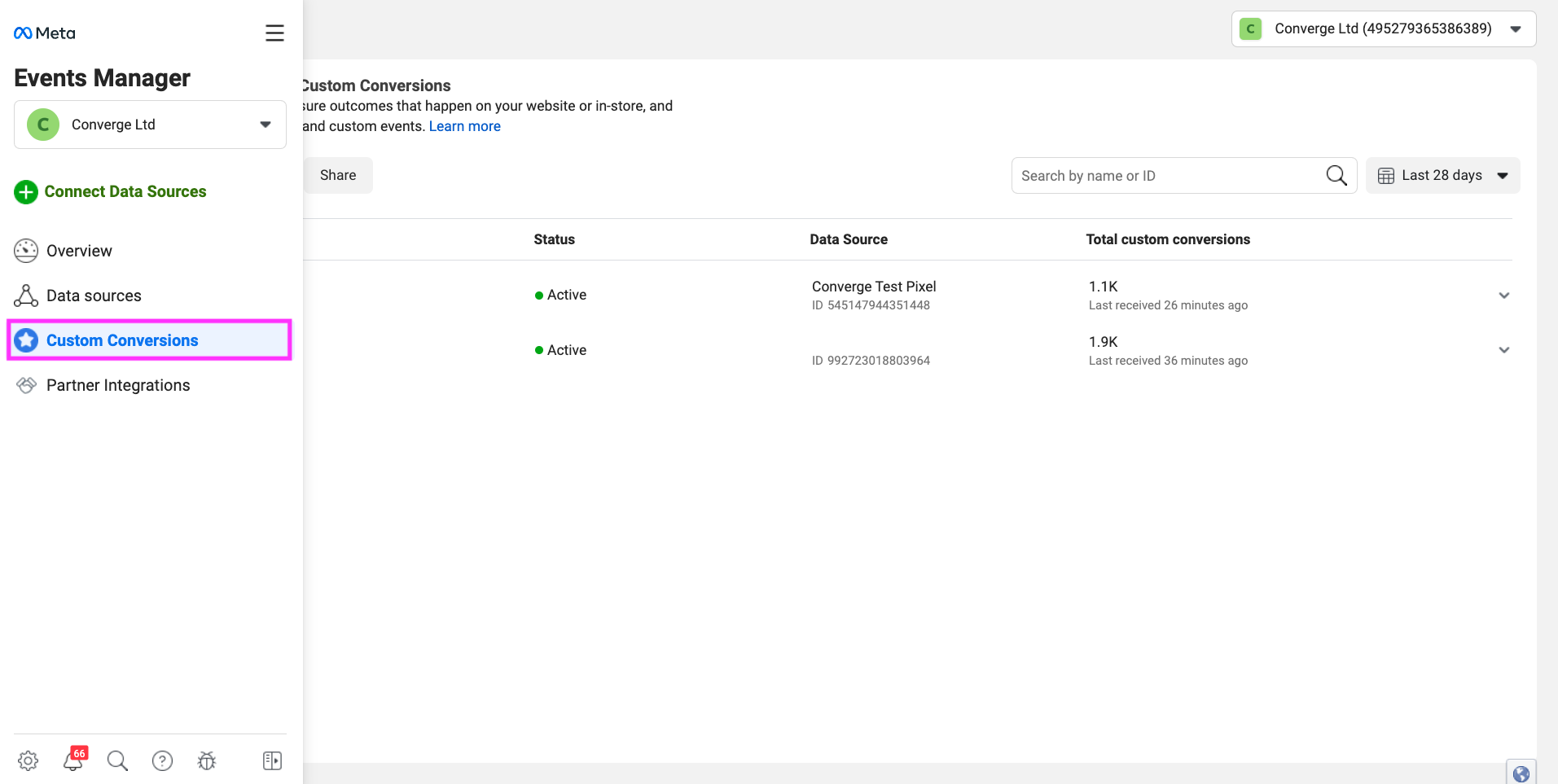The width and height of the screenshot is (1558, 784).
Task: Open Partner Integrations page
Action: (118, 385)
